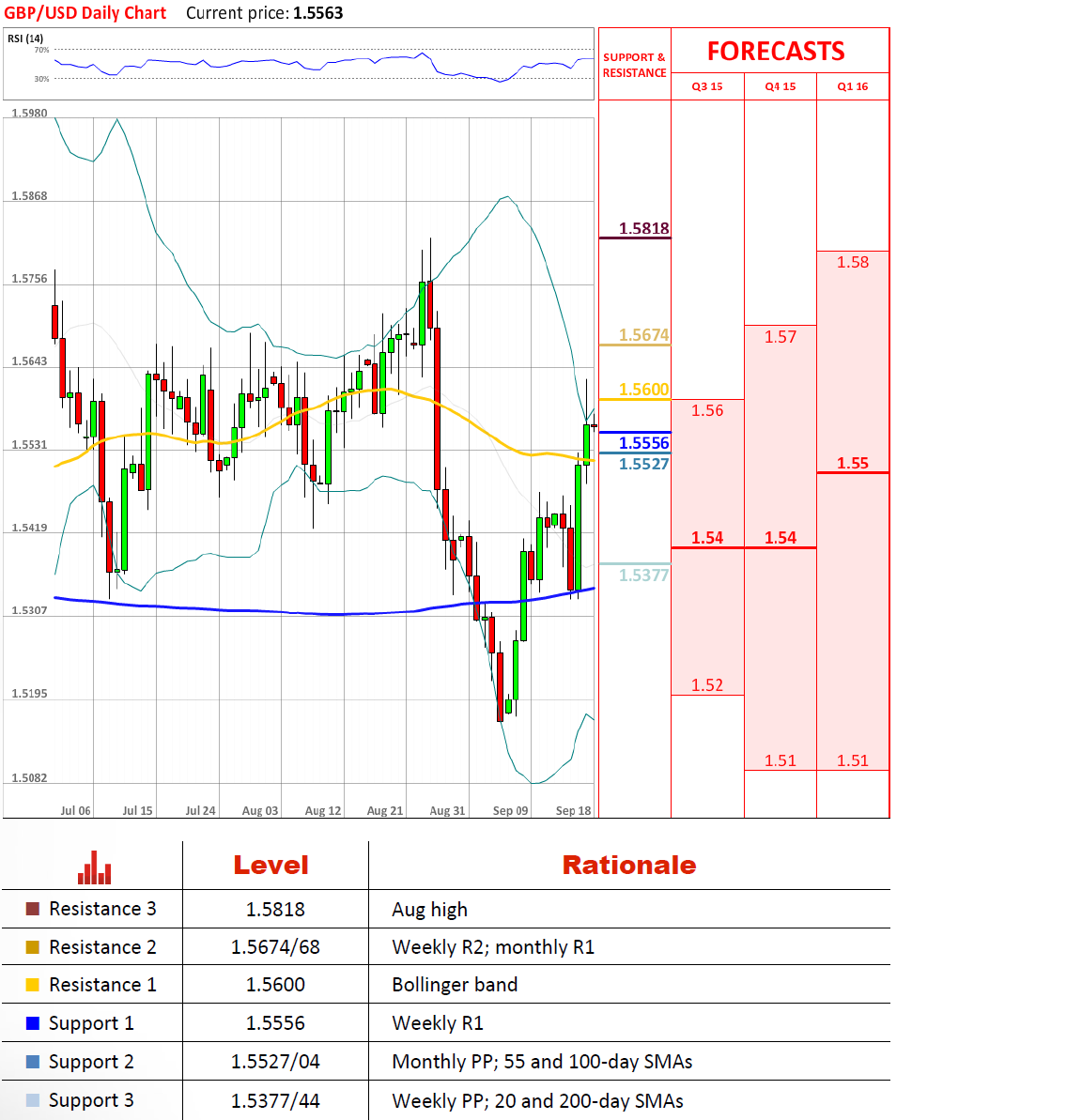The image size is (1082, 1120).
Task: Click the 'Aug 31' date axis label
Action: click(447, 811)
